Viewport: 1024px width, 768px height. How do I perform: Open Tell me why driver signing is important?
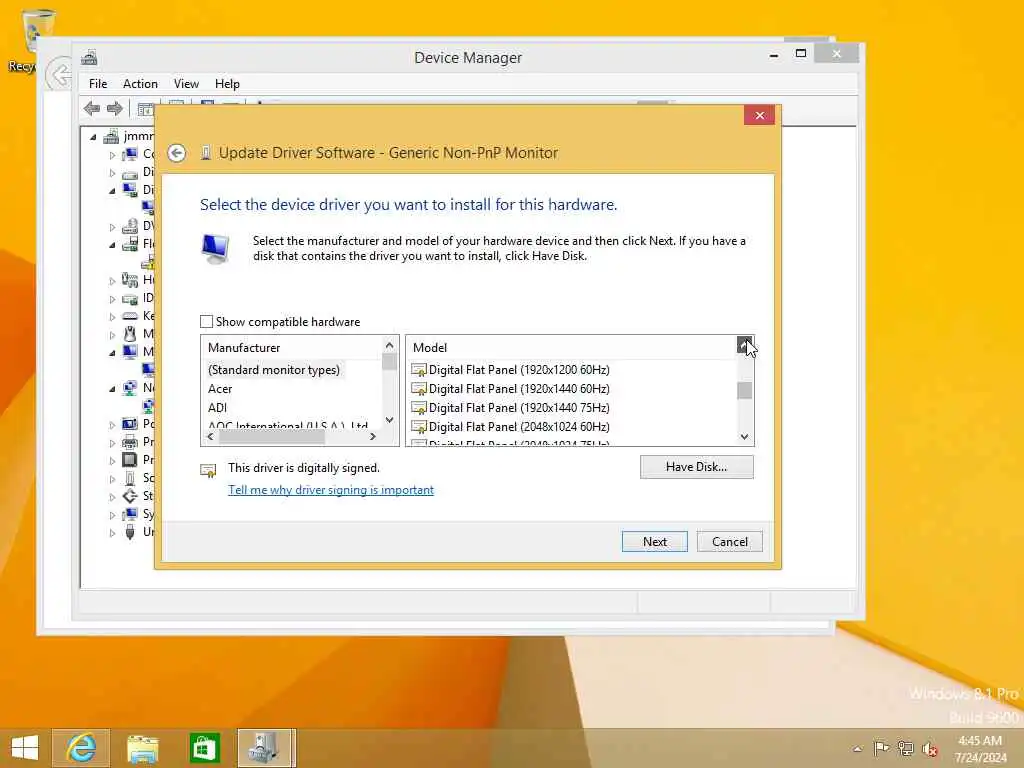(330, 490)
